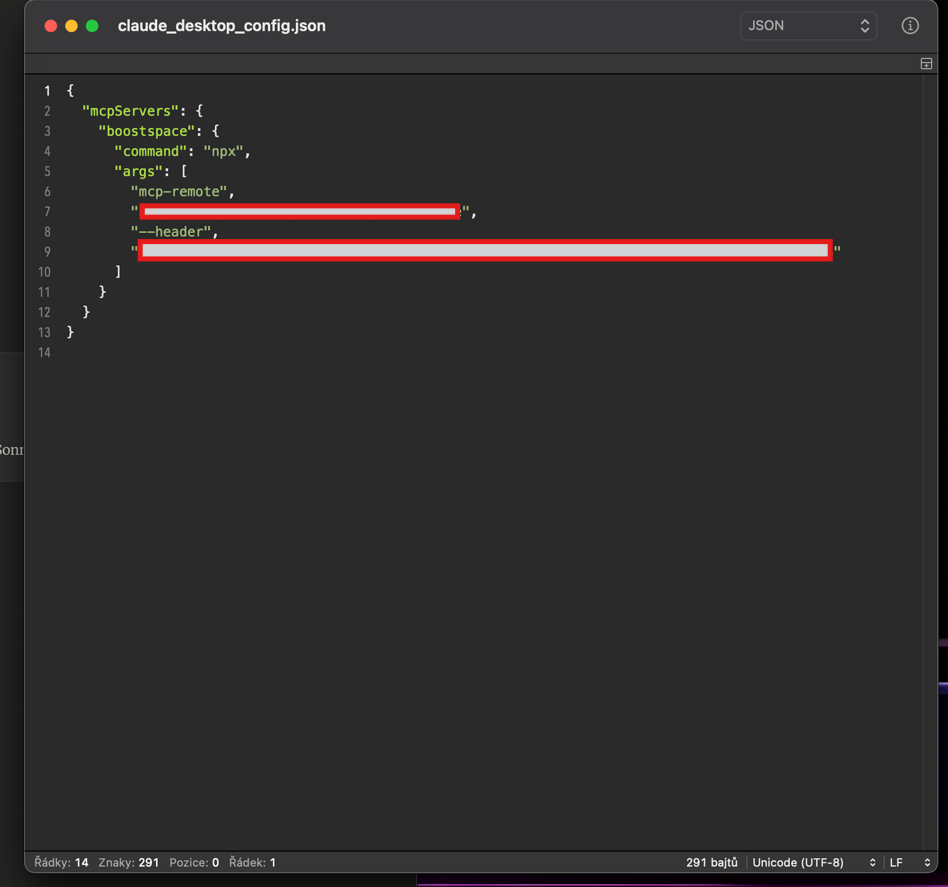Click the 291 bajtů file size text

click(x=712, y=862)
